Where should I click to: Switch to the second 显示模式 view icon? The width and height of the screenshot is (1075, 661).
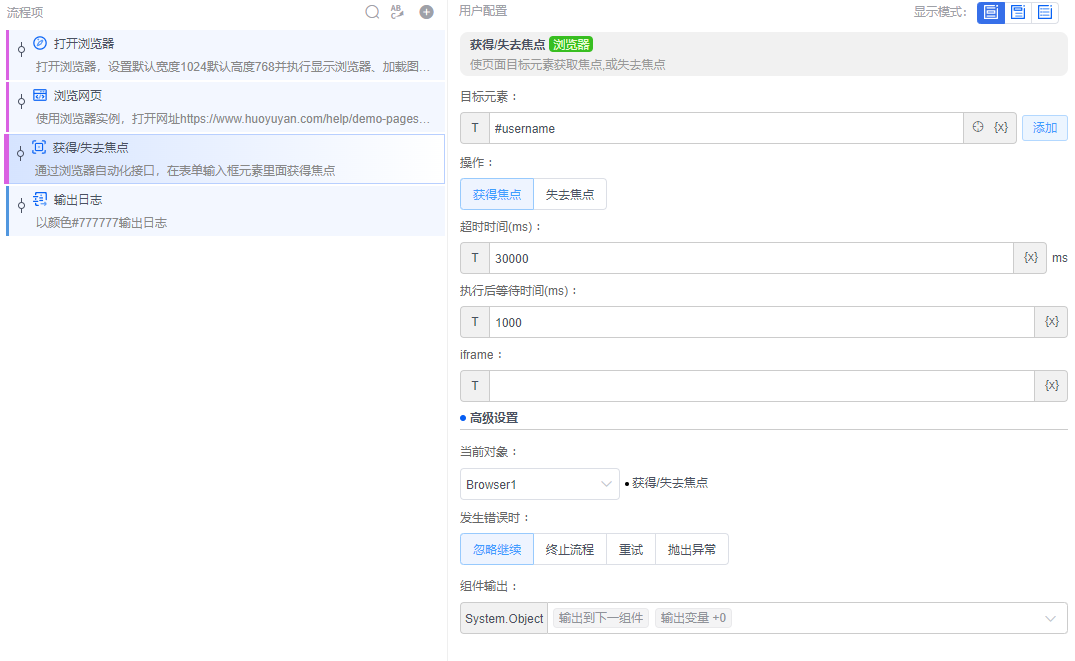[1016, 13]
